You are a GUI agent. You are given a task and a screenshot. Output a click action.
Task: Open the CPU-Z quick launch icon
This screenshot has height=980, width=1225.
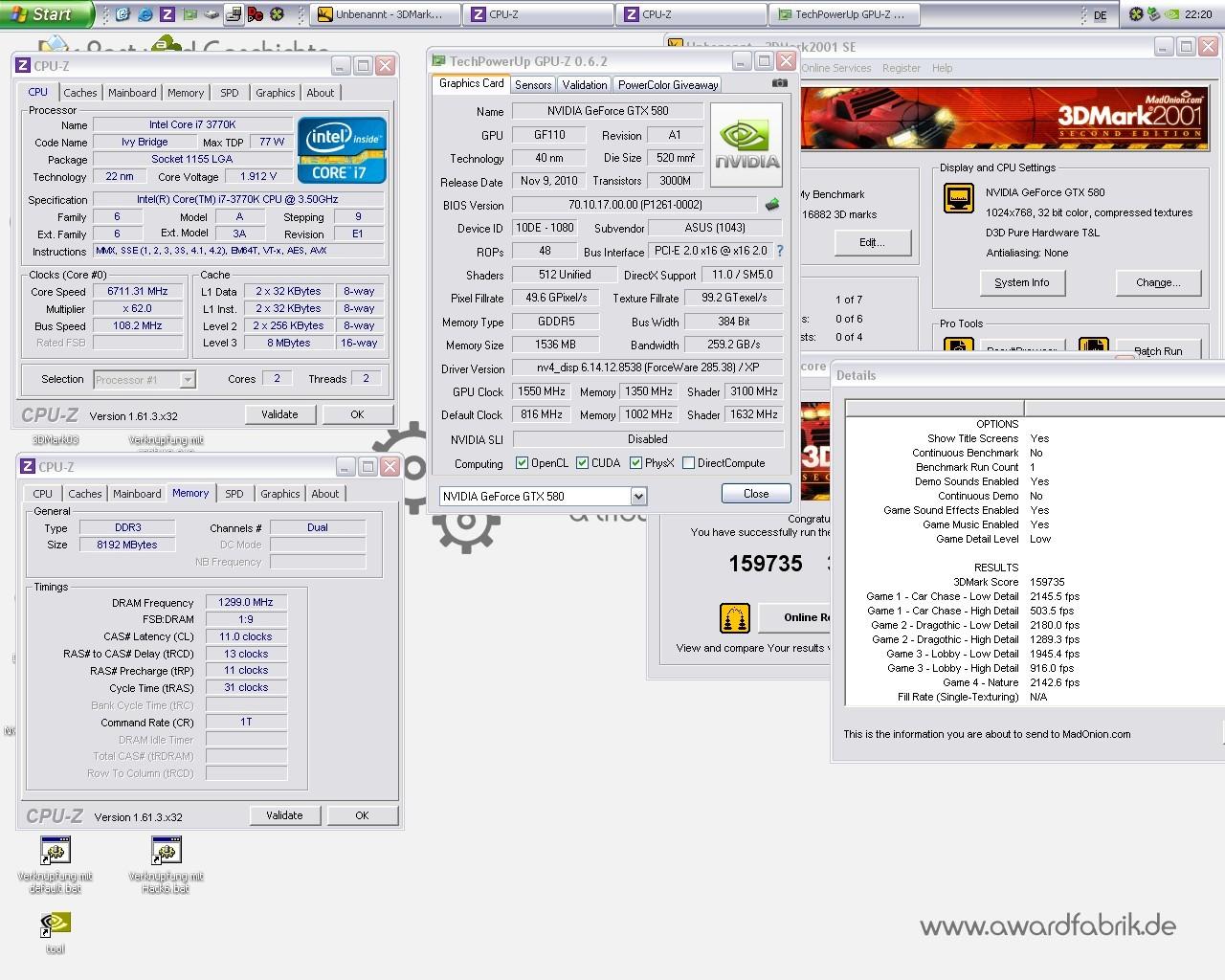click(x=167, y=14)
